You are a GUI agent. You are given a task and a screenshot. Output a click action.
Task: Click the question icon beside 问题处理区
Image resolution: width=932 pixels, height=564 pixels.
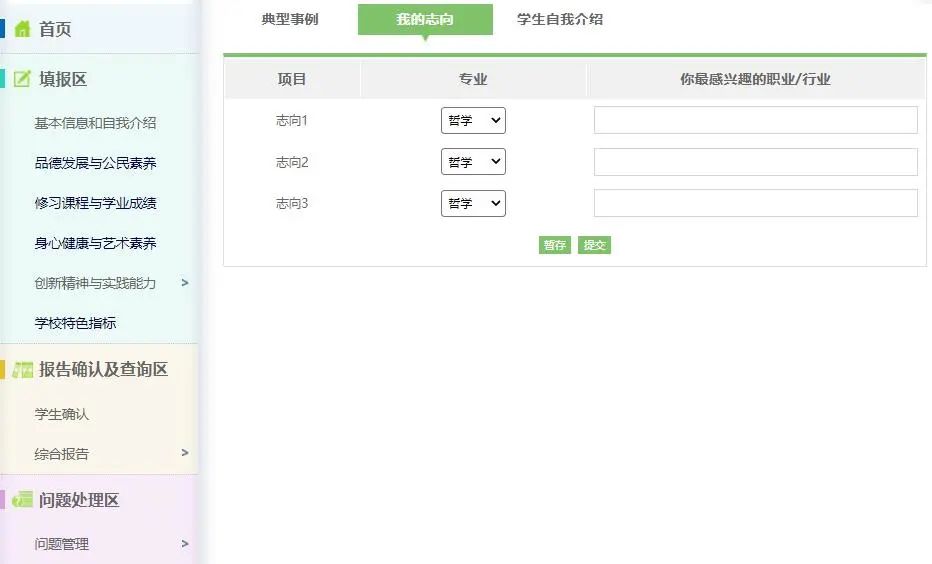click(23, 499)
